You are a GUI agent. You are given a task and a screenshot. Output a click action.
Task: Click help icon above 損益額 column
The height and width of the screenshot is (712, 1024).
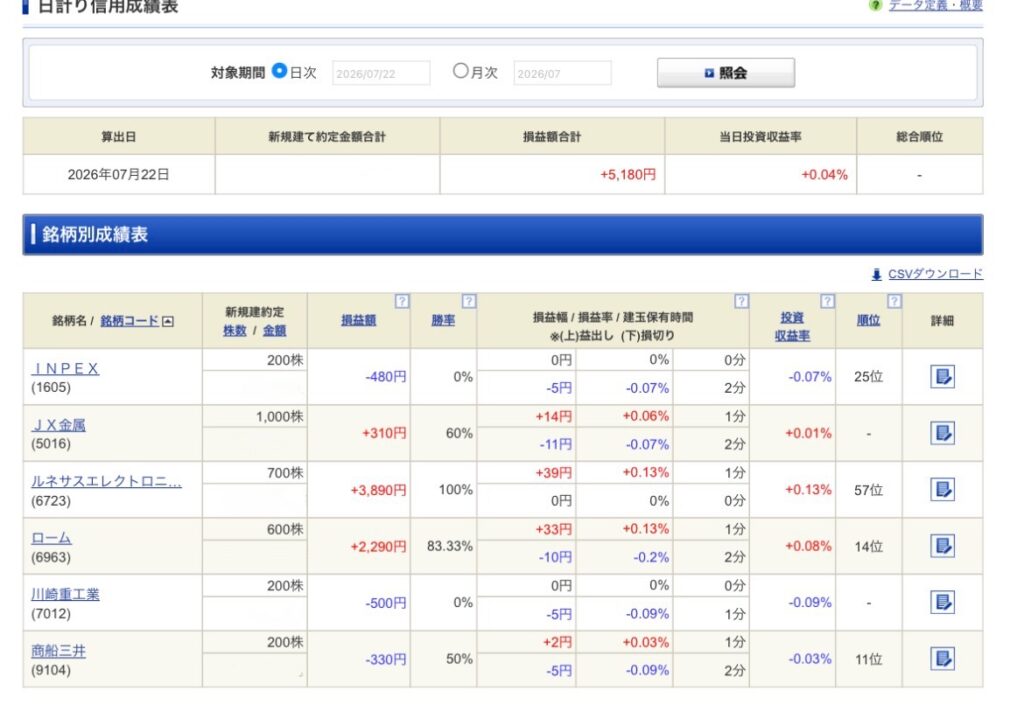pos(402,301)
